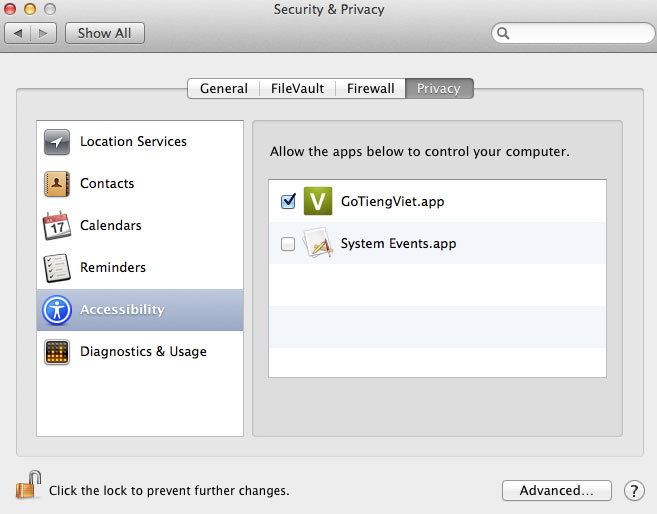657x514 pixels.
Task: Click the Calendars icon in sidebar
Action: [57, 226]
